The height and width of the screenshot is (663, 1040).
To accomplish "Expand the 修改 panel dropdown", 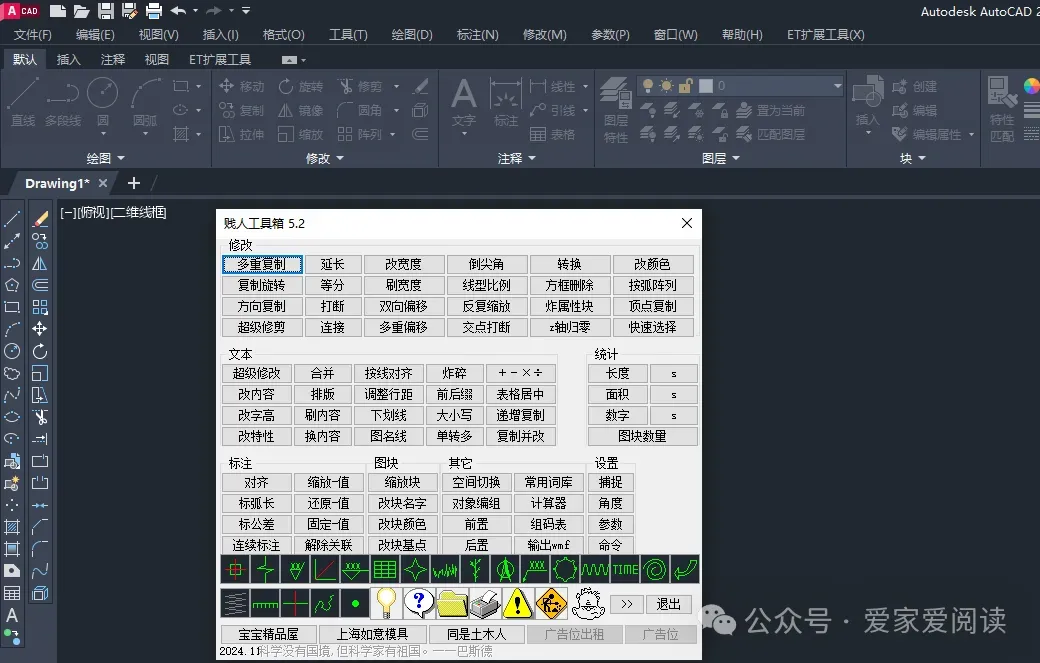I will coord(324,158).
